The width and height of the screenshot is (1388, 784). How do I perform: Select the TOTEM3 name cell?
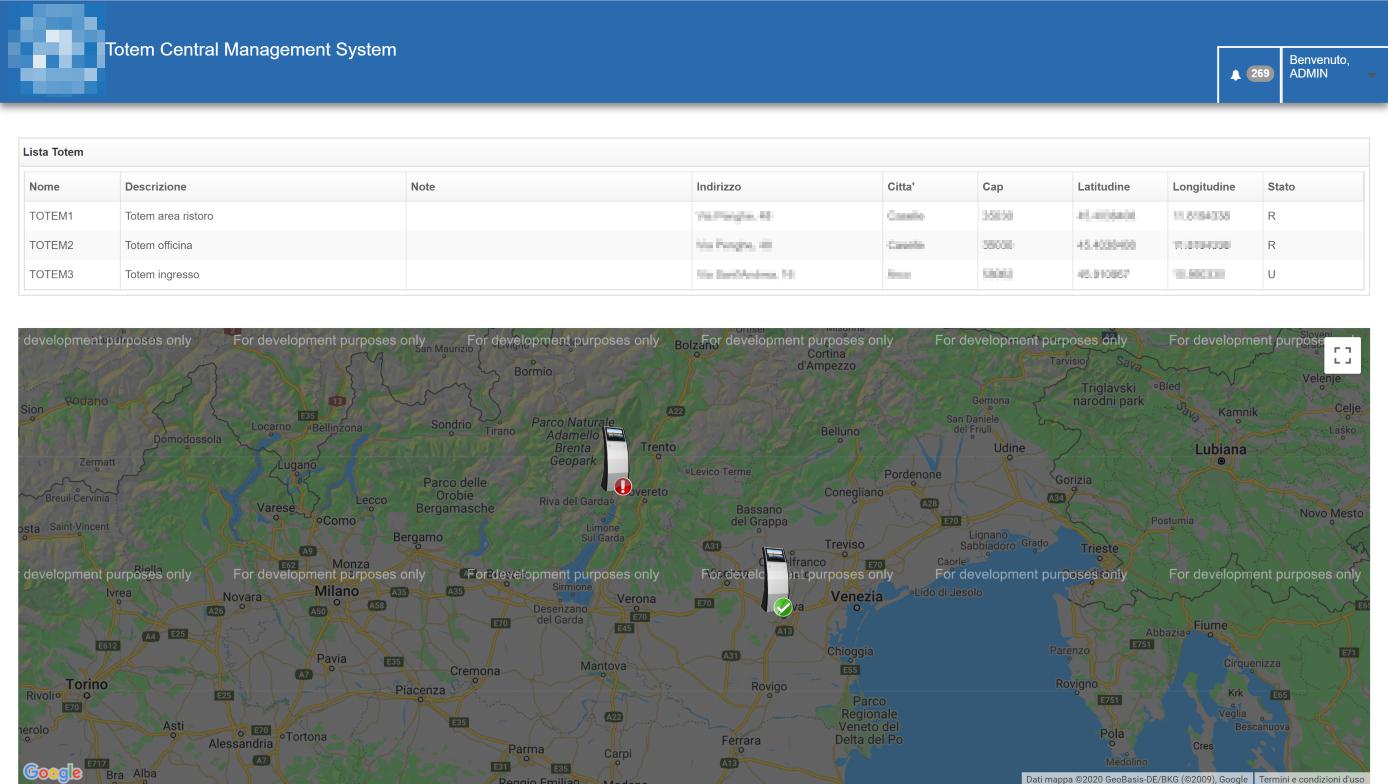pos(72,275)
